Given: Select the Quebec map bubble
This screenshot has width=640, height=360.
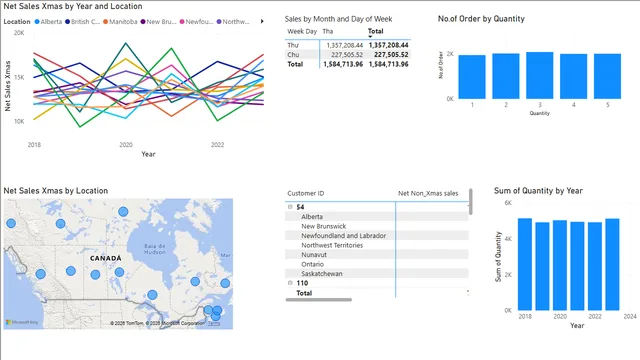Looking at the screenshot, I should tap(195, 281).
